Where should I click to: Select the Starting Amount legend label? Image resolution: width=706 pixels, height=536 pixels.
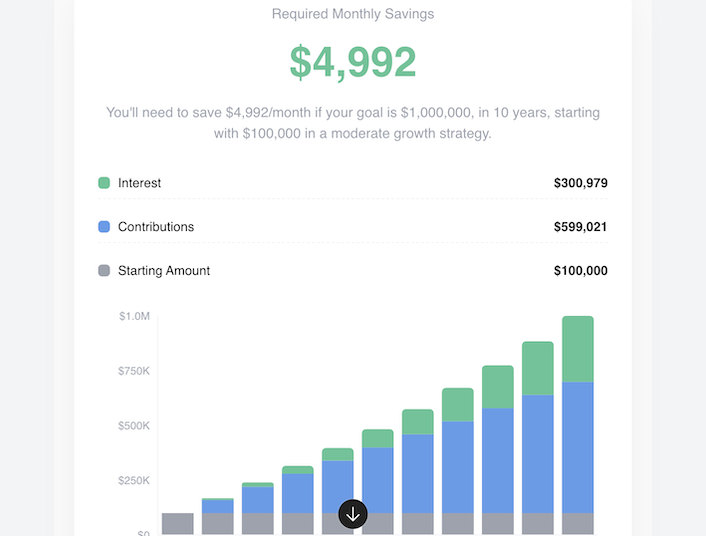(x=164, y=271)
